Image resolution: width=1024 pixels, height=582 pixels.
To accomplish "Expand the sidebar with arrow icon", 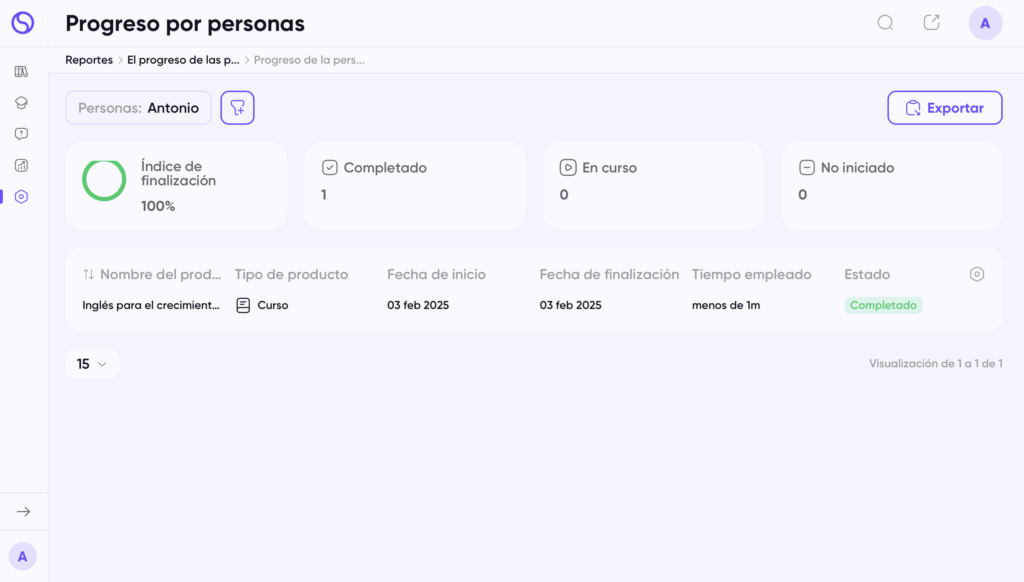I will point(24,511).
